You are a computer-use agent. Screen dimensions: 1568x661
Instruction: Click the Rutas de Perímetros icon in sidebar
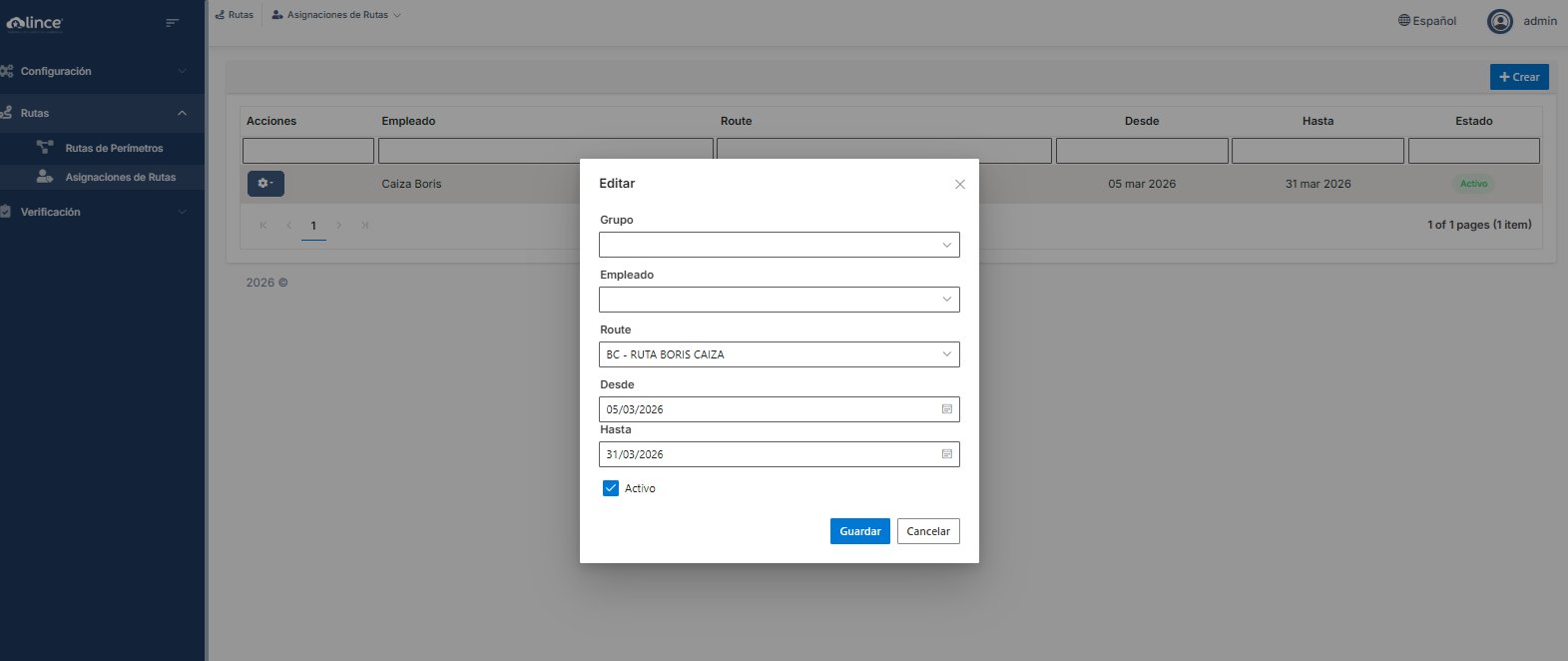click(45, 148)
